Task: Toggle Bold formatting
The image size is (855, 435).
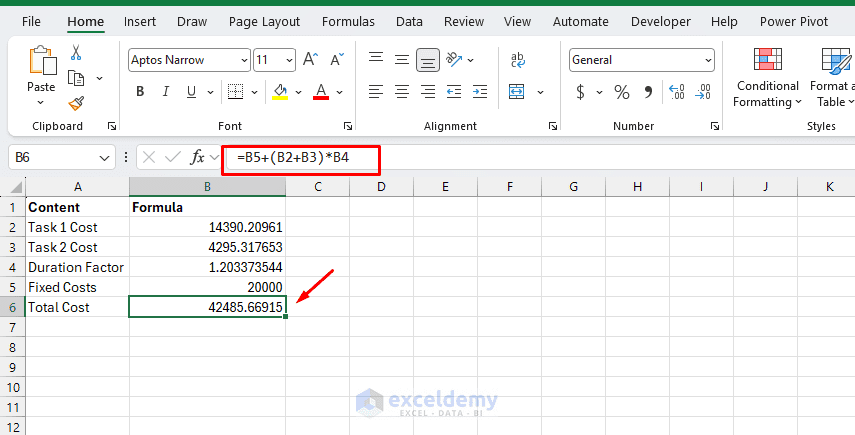Action: pyautogui.click(x=140, y=92)
